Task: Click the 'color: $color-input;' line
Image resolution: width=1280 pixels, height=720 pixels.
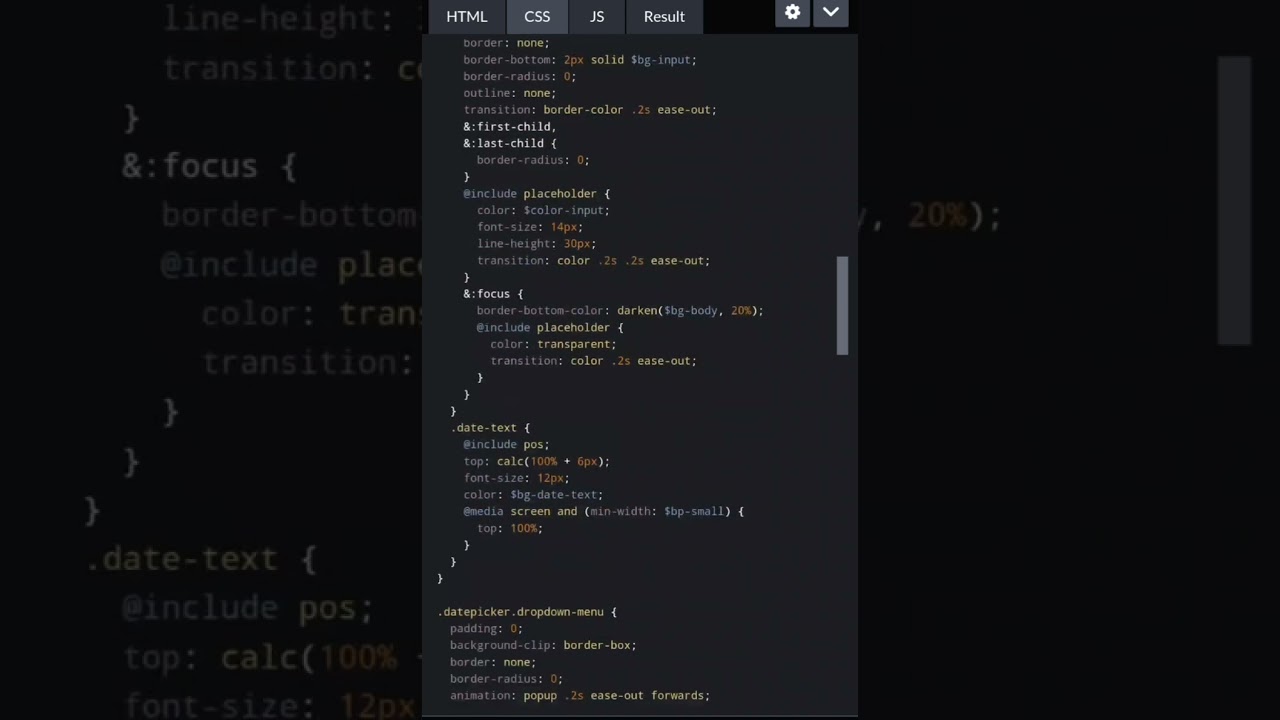Action: tap(543, 210)
